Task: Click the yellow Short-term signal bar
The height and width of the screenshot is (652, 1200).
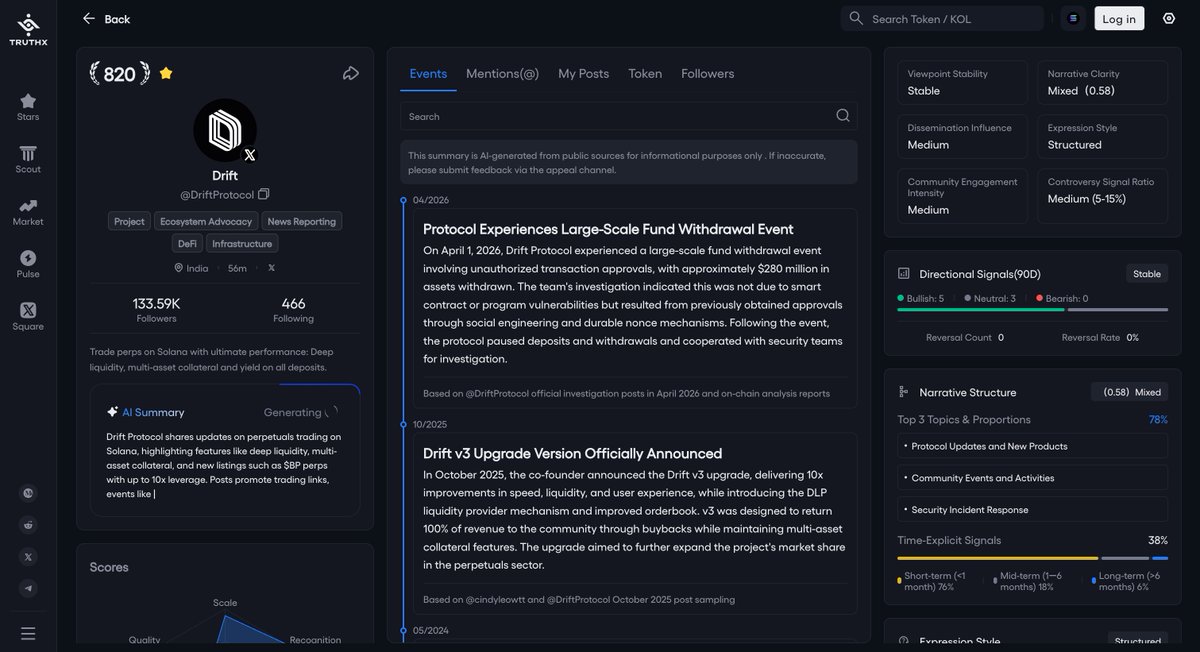Action: tap(998, 558)
